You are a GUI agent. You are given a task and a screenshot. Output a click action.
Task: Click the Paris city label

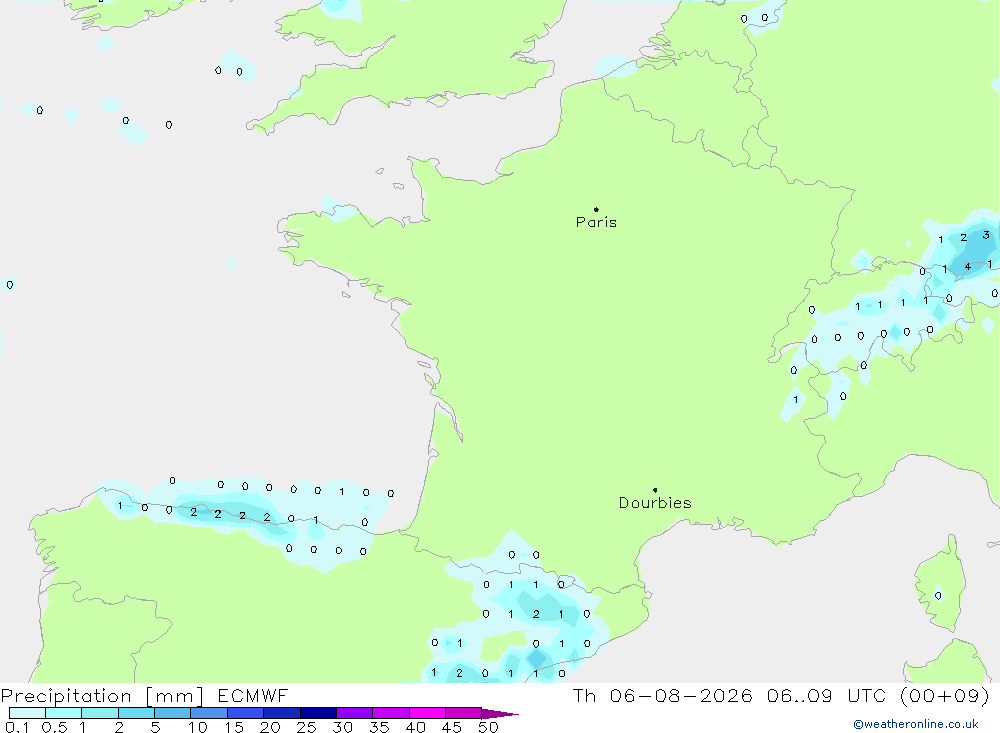596,222
